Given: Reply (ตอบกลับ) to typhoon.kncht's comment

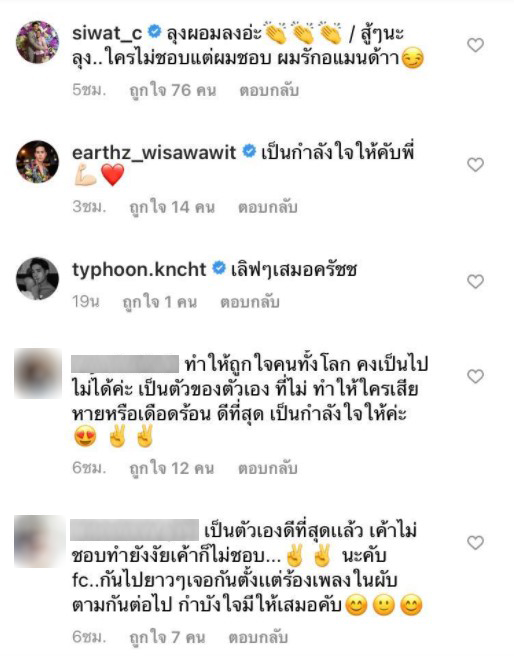Looking at the screenshot, I should [x=250, y=302].
